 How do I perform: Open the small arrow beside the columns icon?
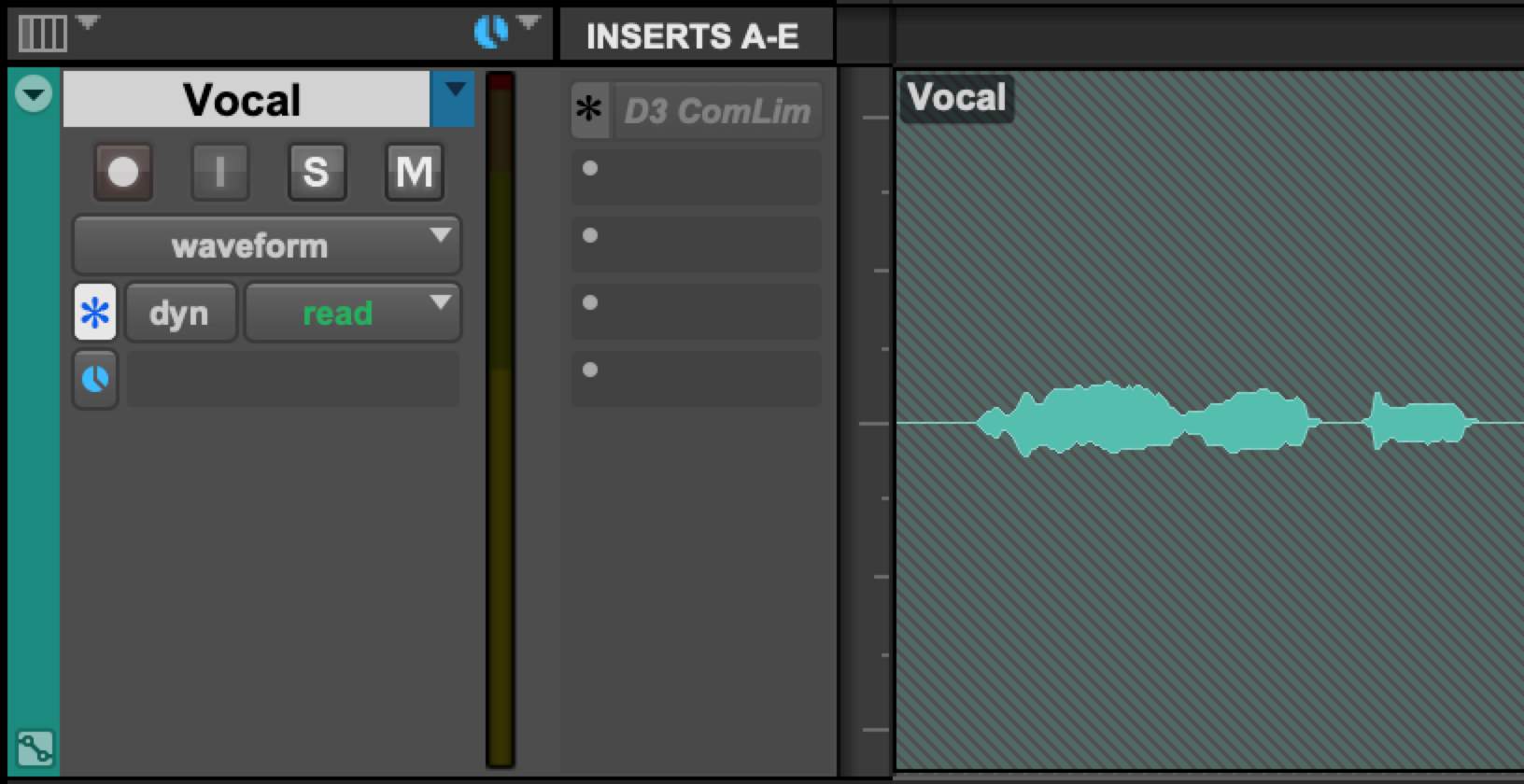click(x=88, y=22)
